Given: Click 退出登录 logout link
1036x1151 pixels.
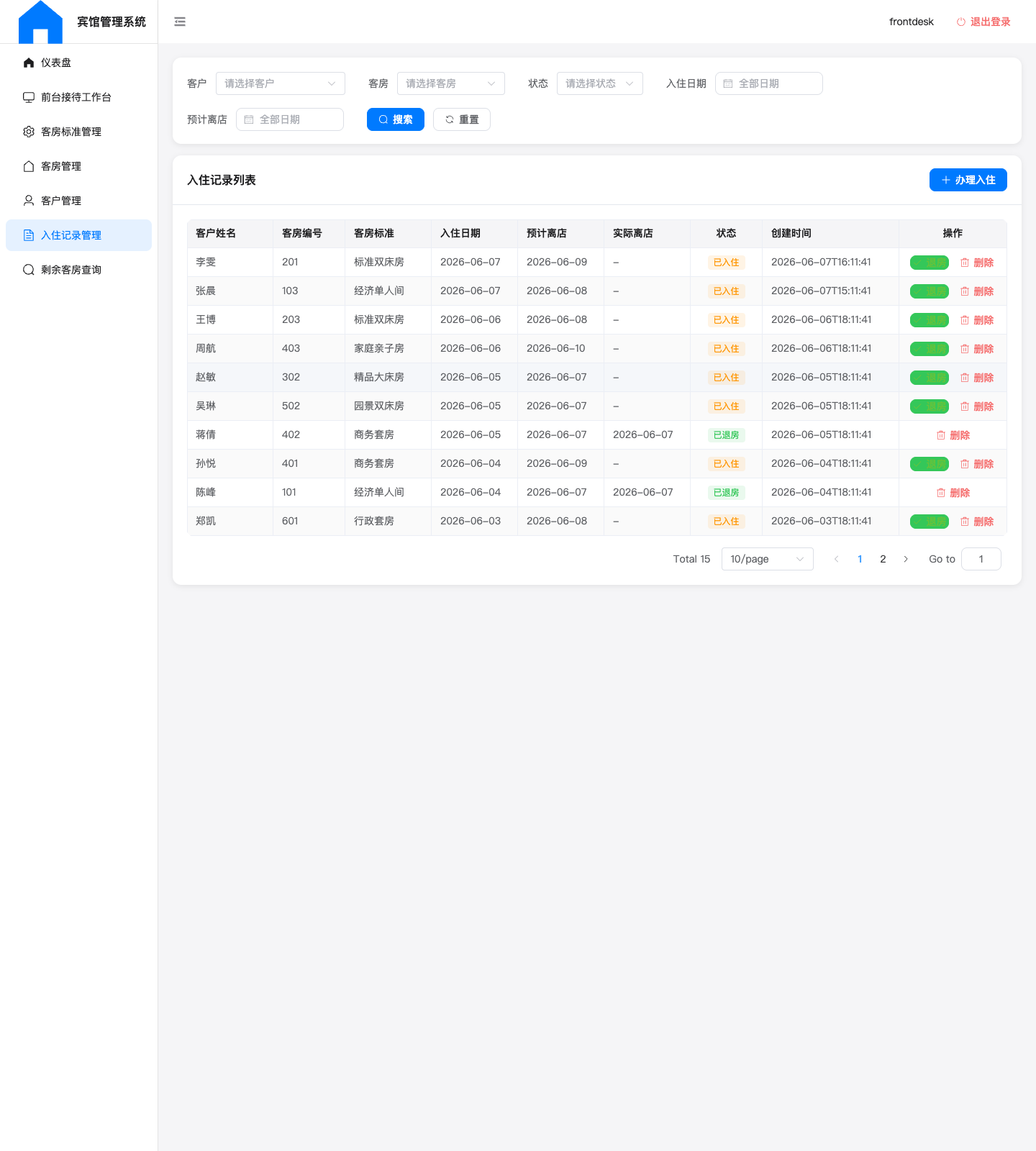Looking at the screenshot, I should (x=983, y=22).
